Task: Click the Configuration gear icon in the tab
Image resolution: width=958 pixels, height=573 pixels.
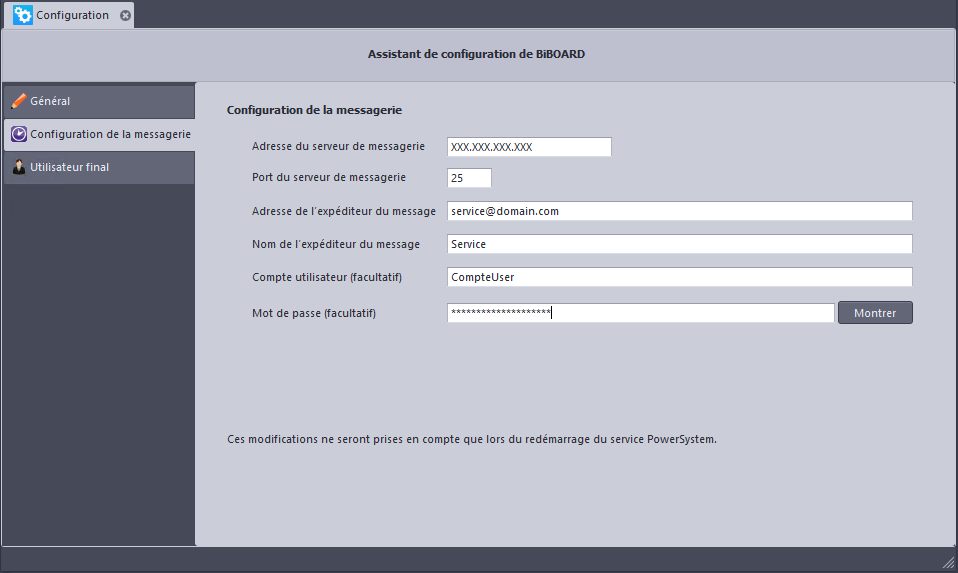Action: click(x=23, y=15)
